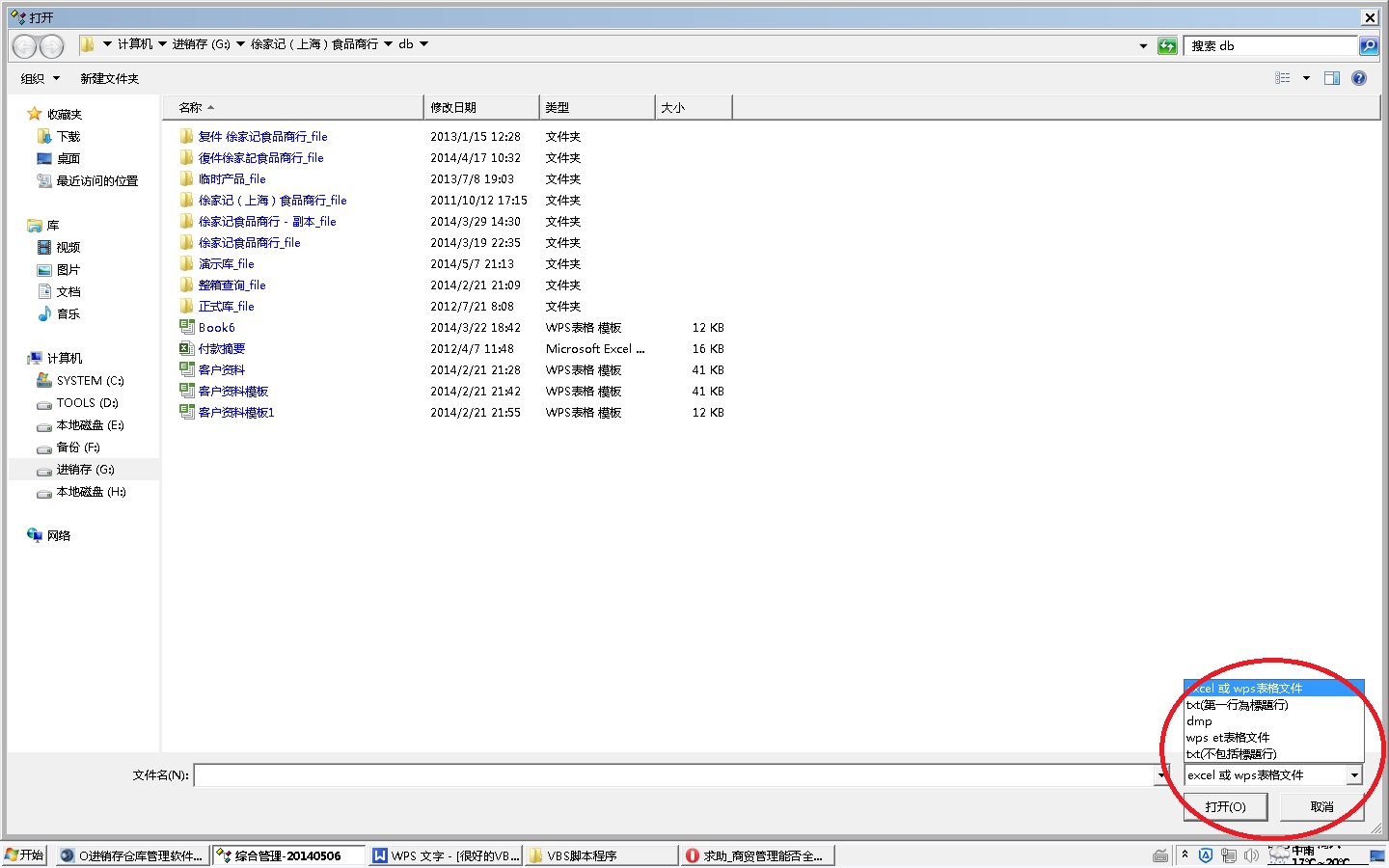This screenshot has height=868, width=1389.
Task: Select the 付款摘要 Excel file
Action: 221,349
